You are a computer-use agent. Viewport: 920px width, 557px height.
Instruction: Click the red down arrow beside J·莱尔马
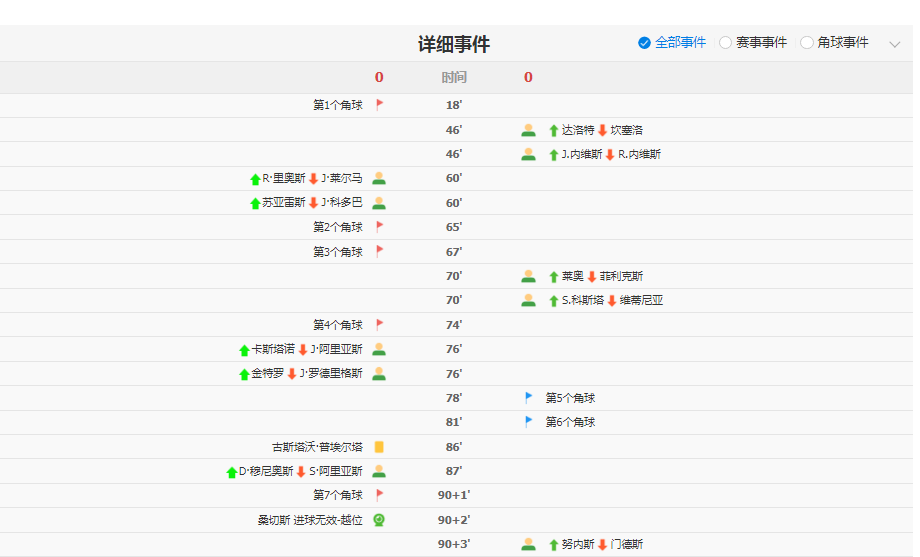(x=313, y=179)
